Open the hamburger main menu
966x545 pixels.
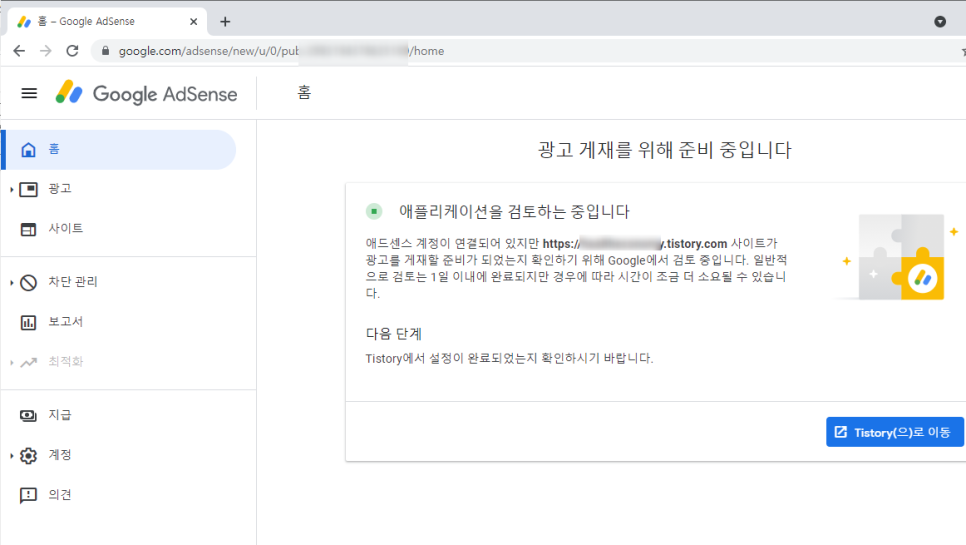[x=29, y=94]
